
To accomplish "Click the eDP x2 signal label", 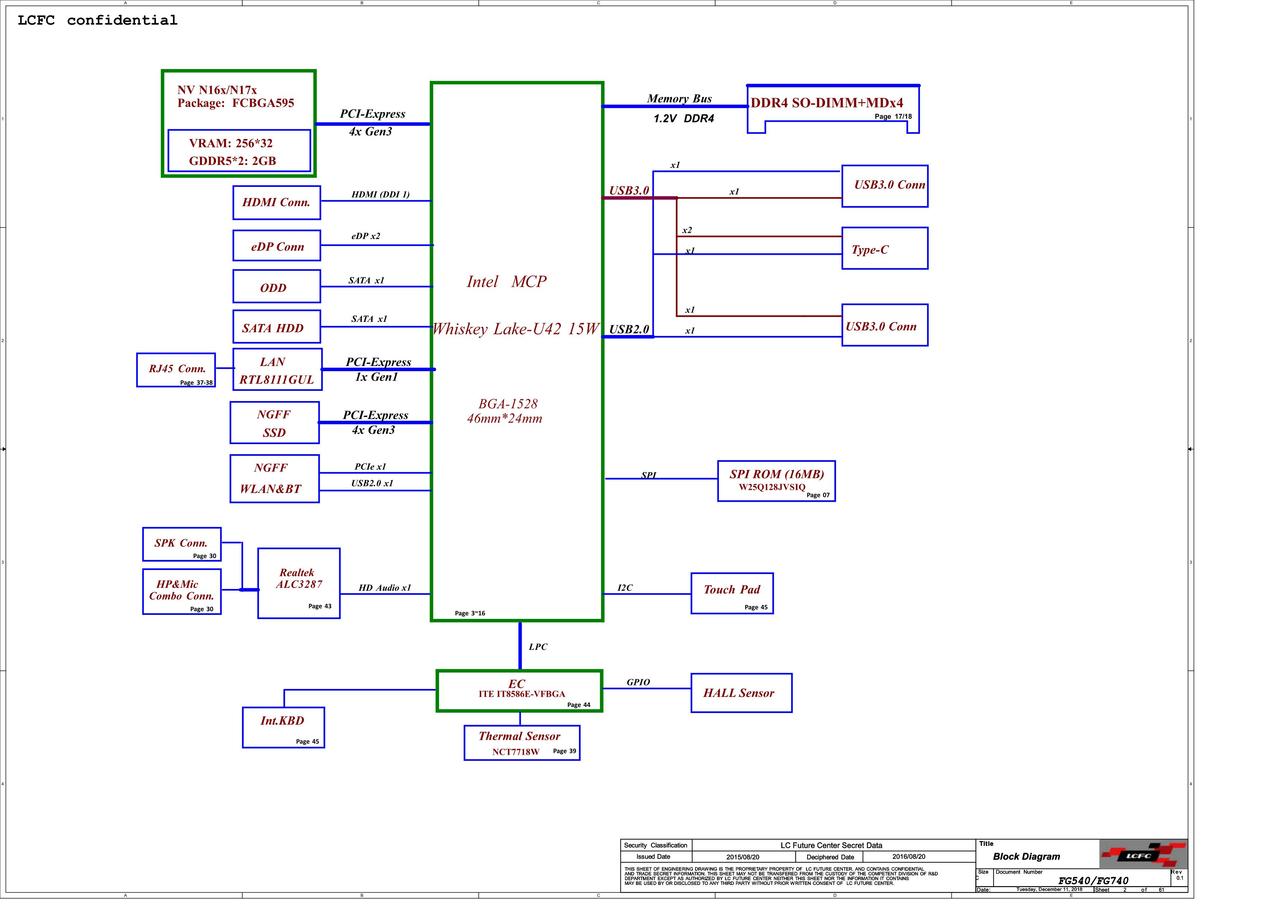I will point(365,236).
